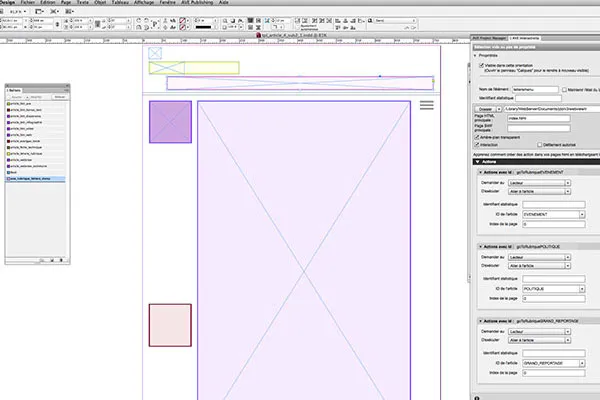Screen dimensions: 600x400
Task: Toggle the Interaction checkbox
Action: point(477,145)
